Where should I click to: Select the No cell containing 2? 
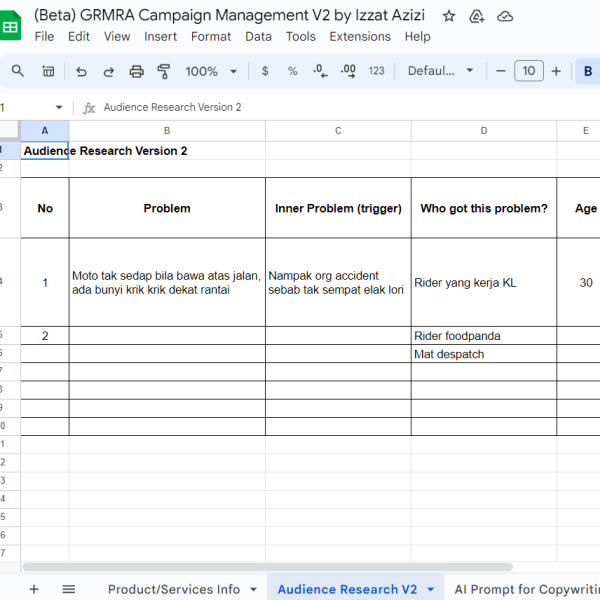point(45,336)
